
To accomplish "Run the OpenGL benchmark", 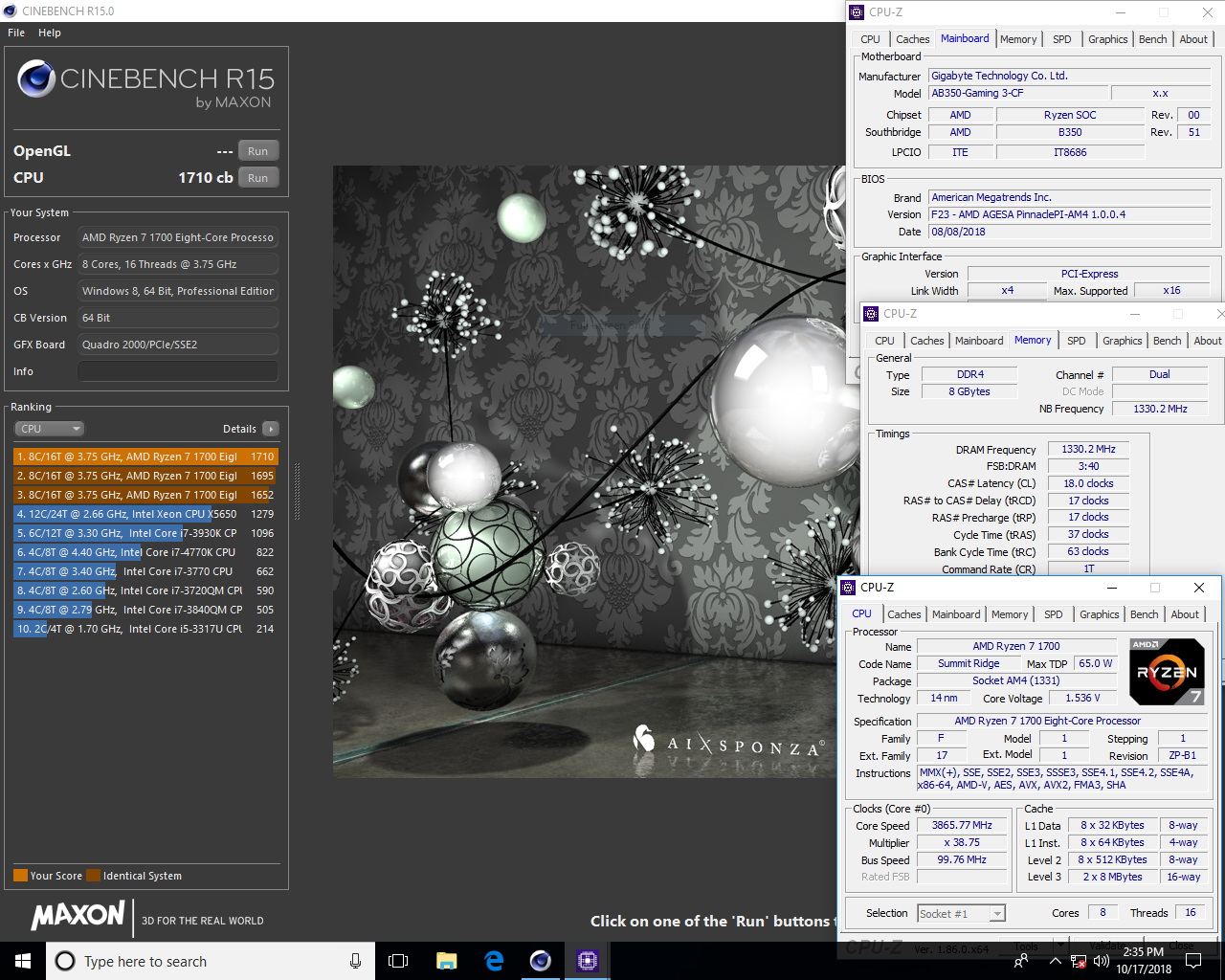I will (x=258, y=151).
